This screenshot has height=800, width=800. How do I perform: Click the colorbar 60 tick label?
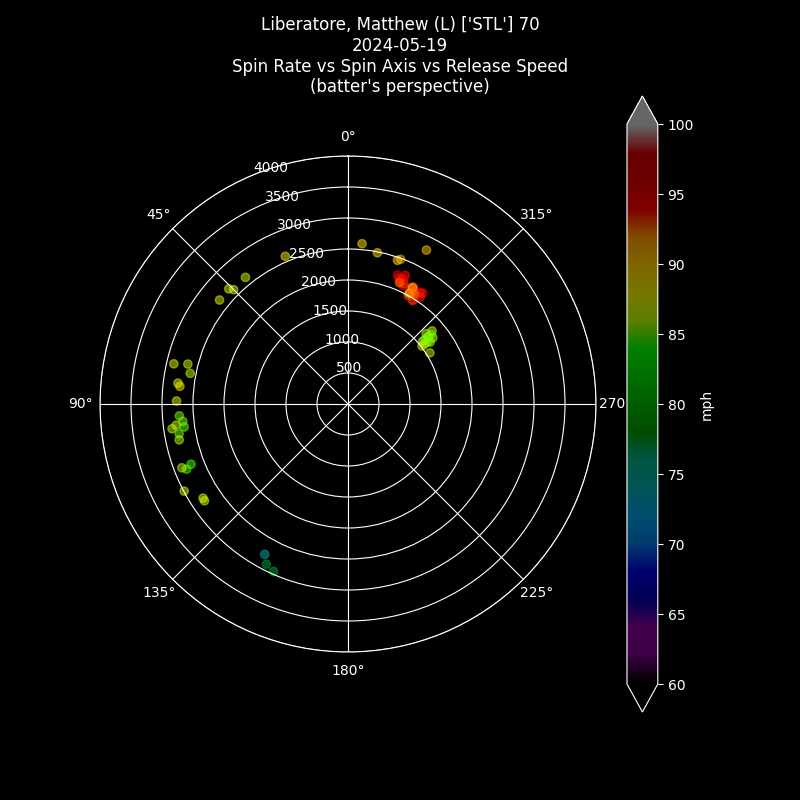click(676, 685)
